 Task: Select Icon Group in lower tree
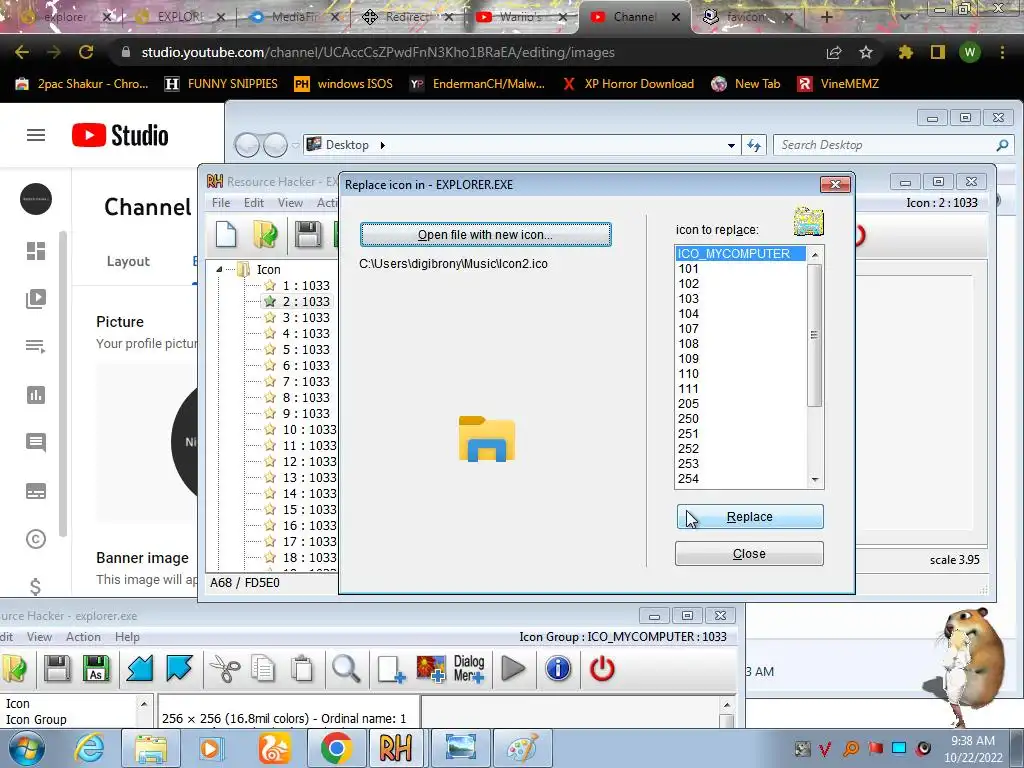coord(36,720)
